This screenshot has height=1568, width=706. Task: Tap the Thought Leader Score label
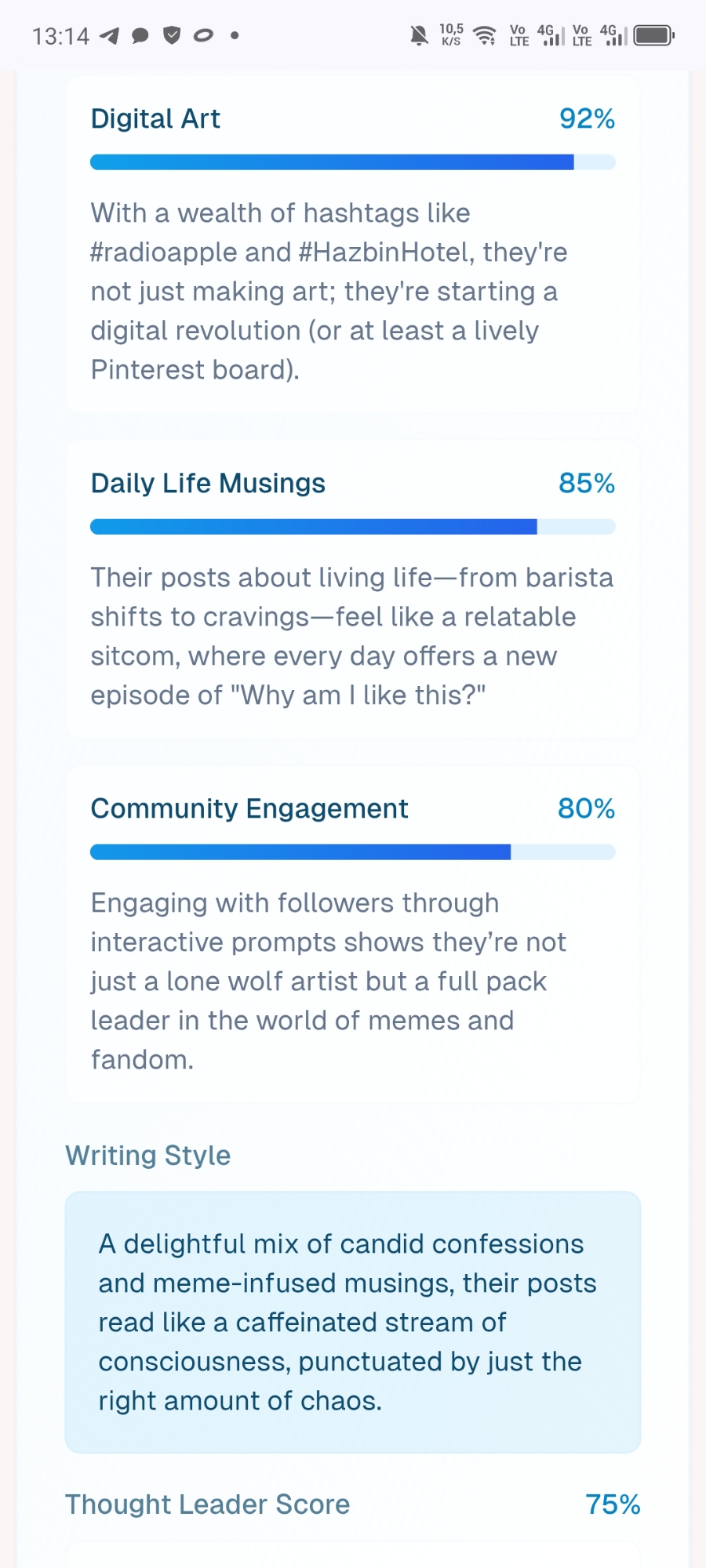207,1504
